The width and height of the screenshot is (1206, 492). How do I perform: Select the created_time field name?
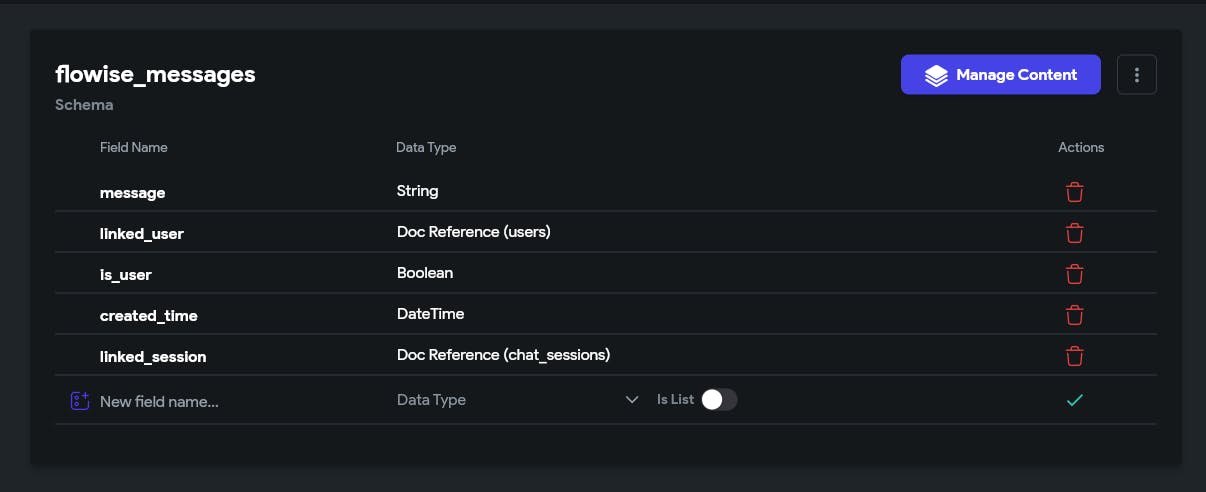149,316
